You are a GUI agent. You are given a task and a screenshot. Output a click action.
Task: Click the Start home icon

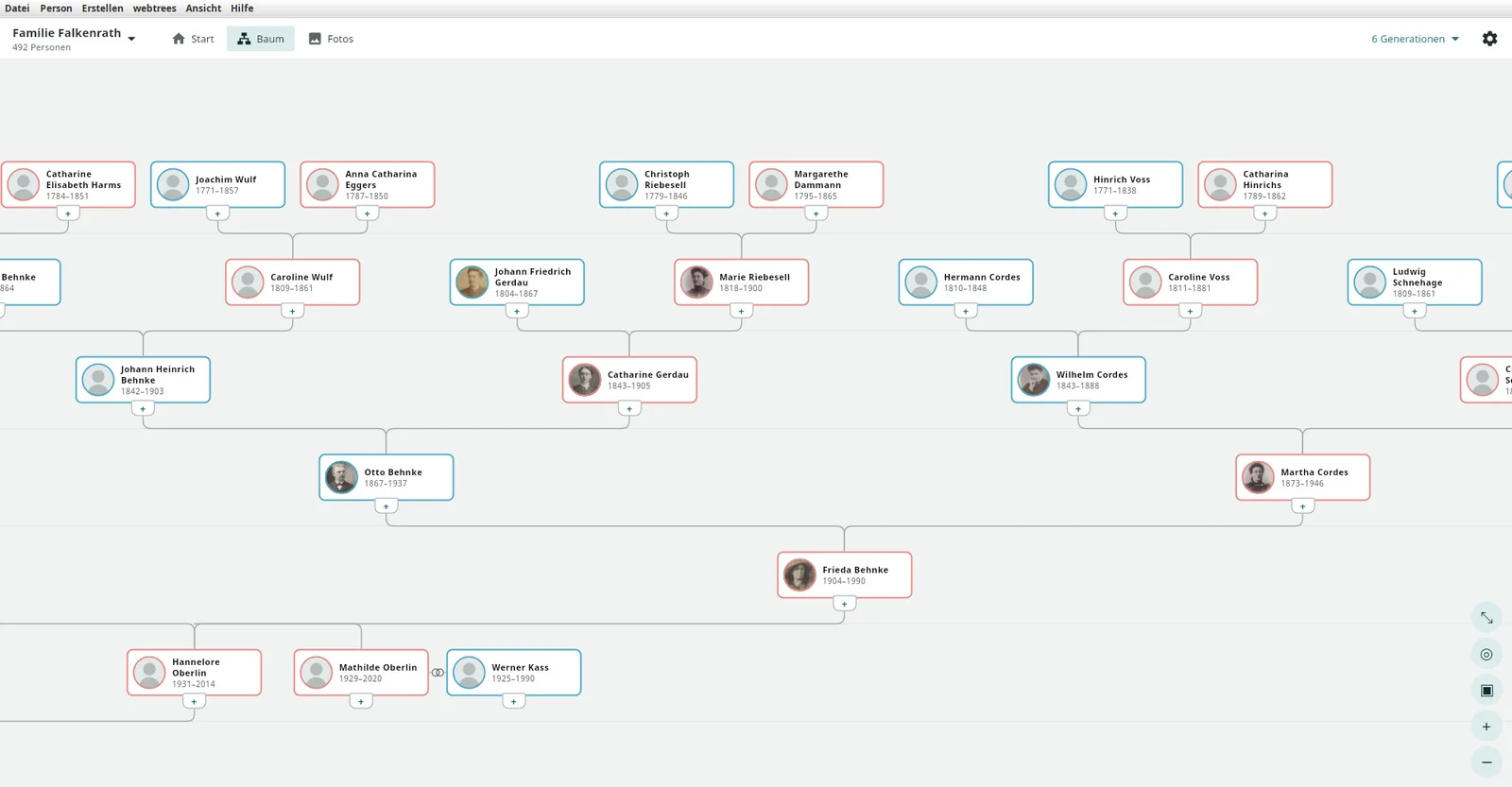click(x=179, y=39)
